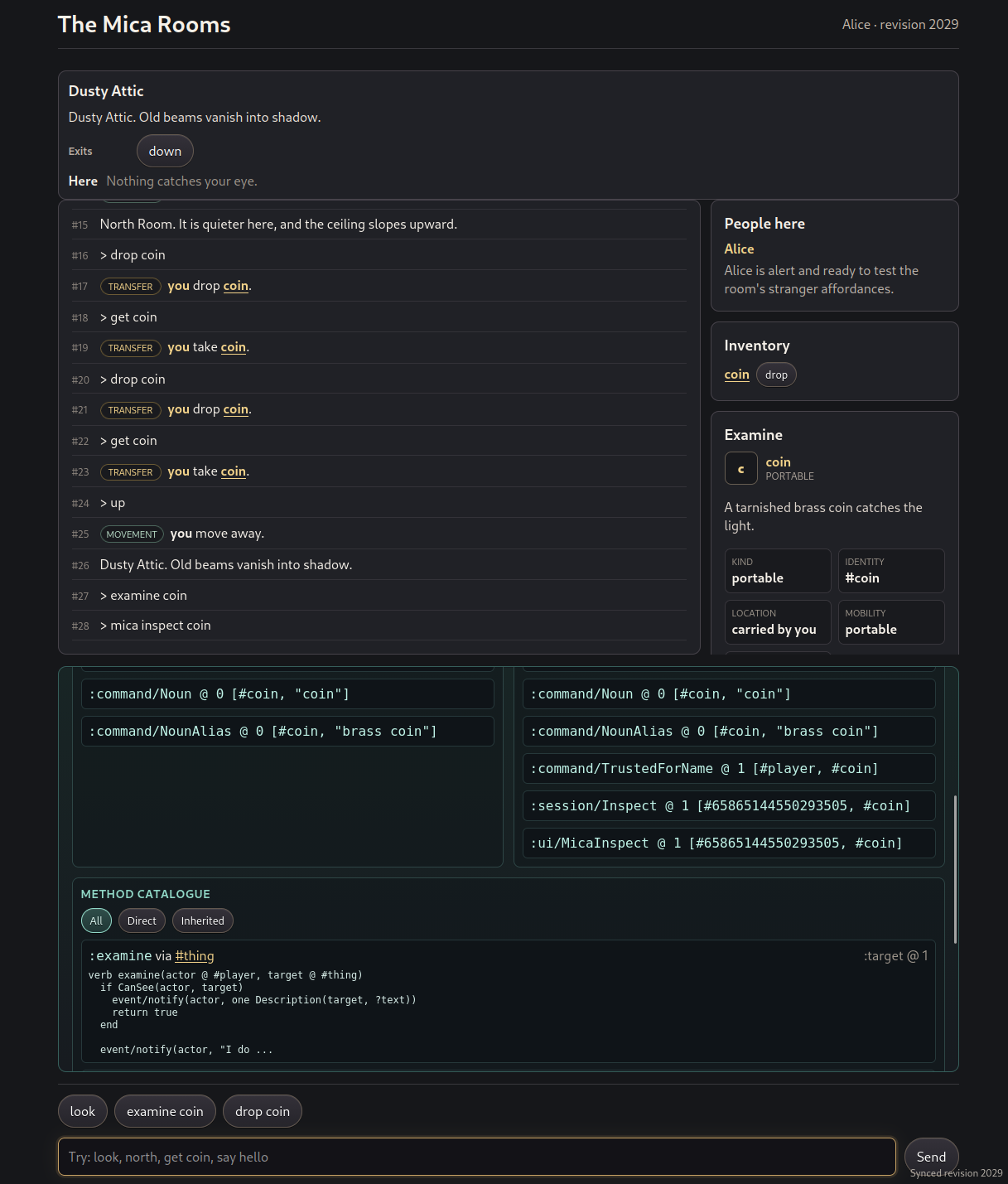Click log line #26 Dusty Attic description
Viewport: 1008px width, 1184px height.
point(226,565)
